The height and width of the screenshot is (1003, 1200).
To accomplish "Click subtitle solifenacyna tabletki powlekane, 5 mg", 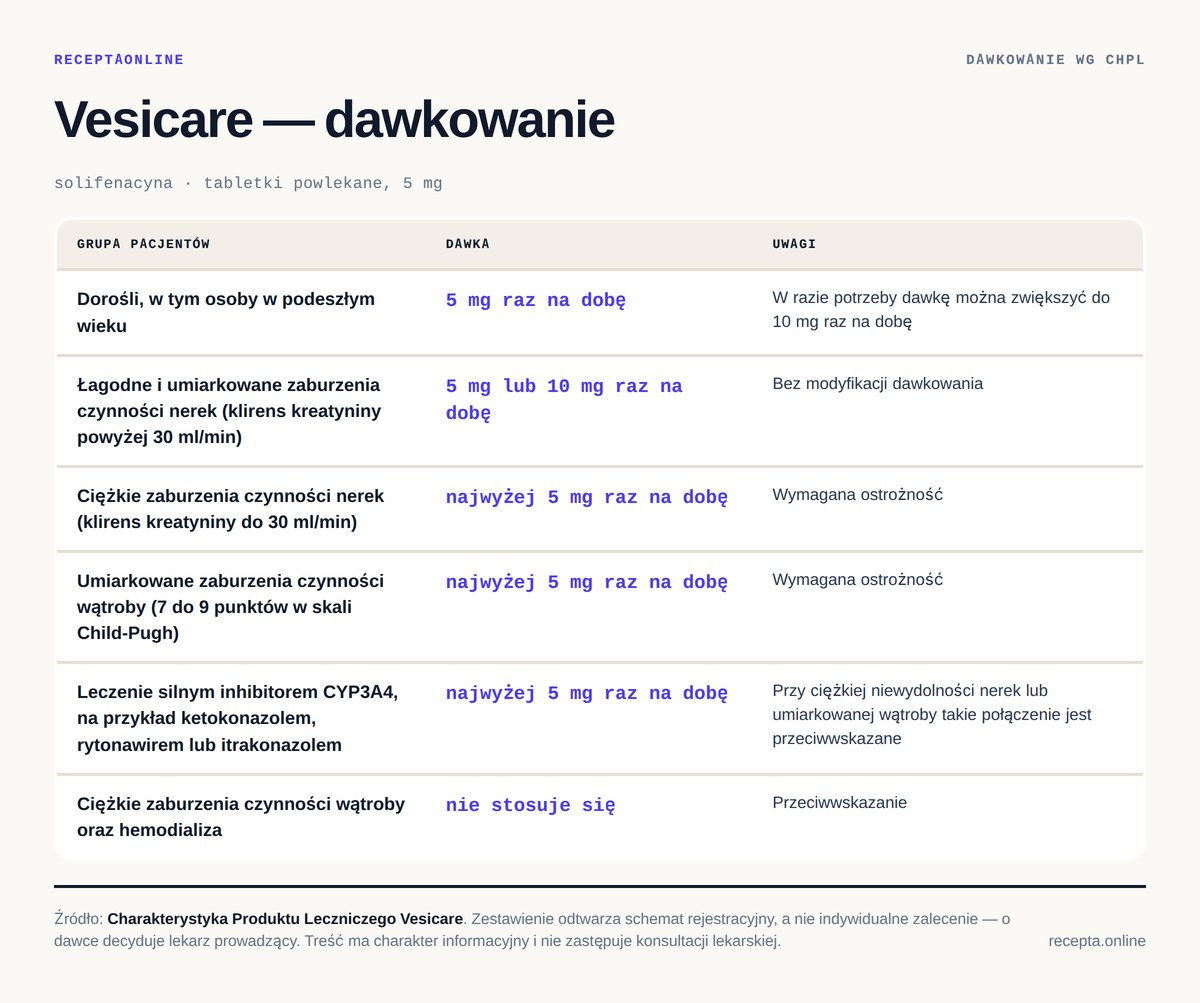I will click(x=248, y=183).
